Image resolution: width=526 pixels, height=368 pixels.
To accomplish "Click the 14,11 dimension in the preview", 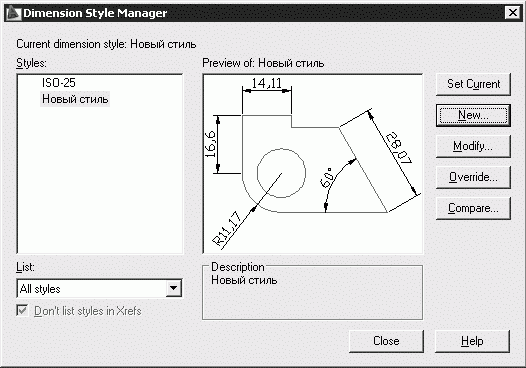I will pos(267,83).
